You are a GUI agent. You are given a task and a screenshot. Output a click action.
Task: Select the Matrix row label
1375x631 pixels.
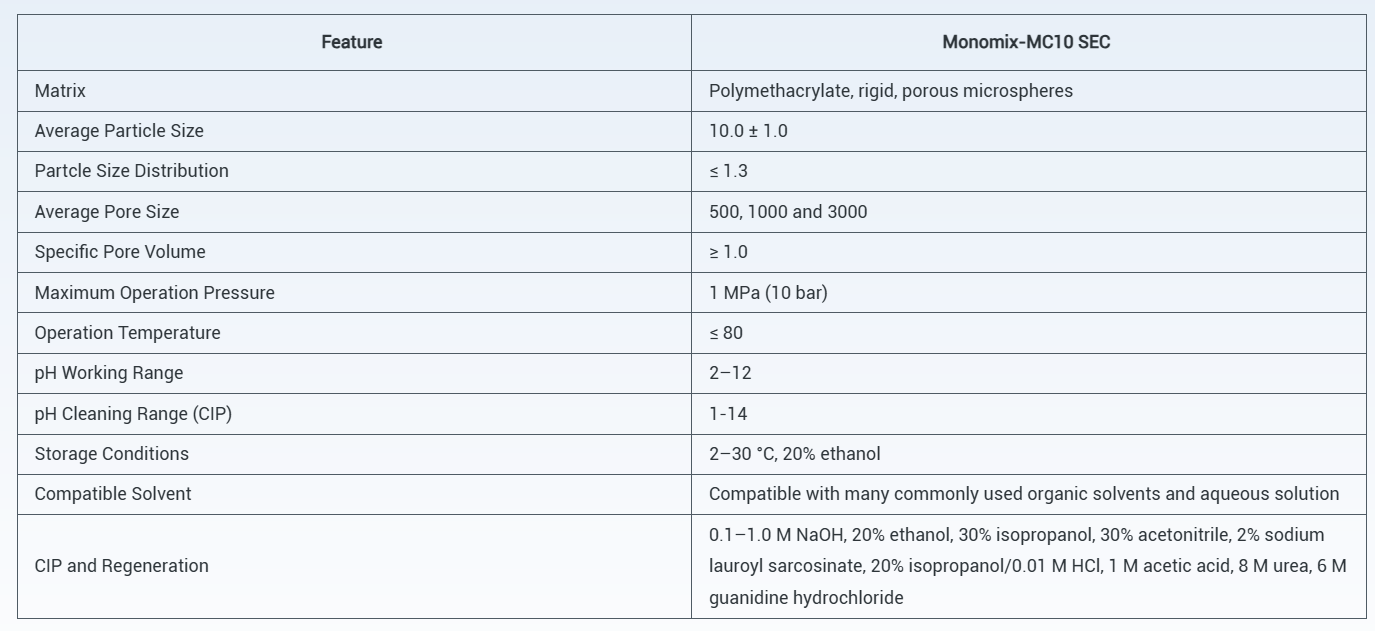click(x=60, y=91)
